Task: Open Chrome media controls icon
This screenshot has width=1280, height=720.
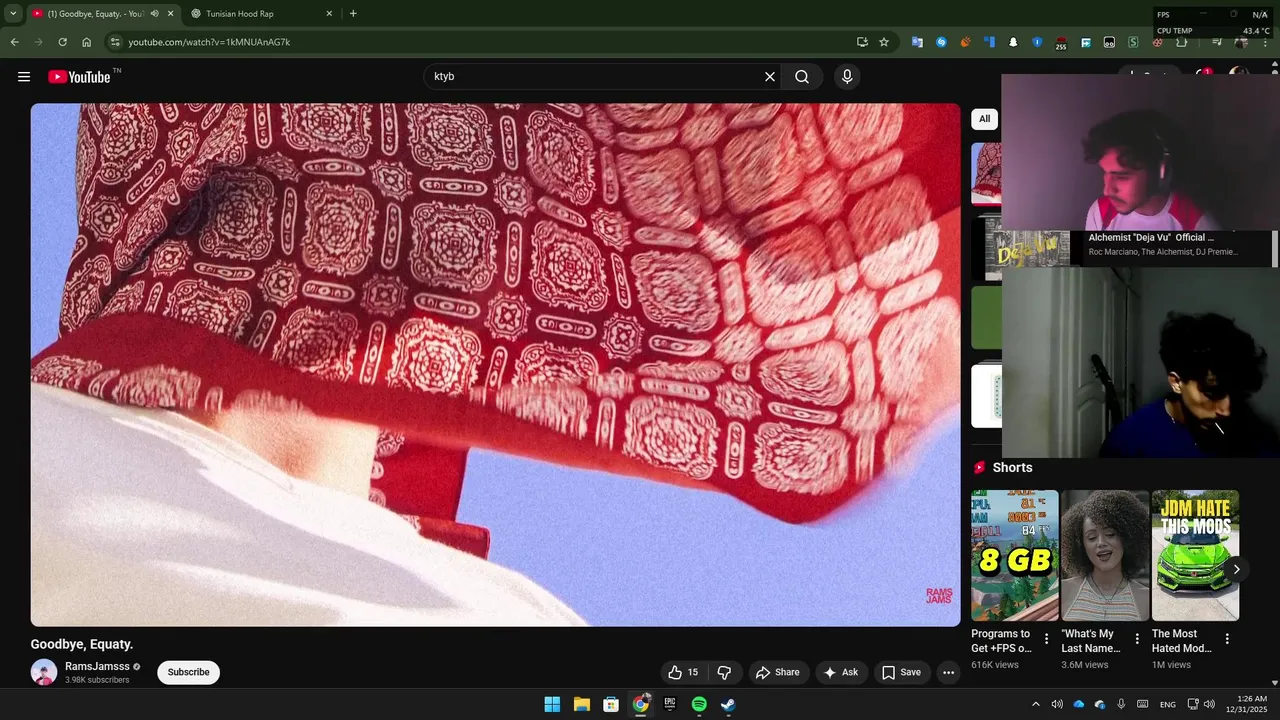Action: pyautogui.click(x=1217, y=42)
